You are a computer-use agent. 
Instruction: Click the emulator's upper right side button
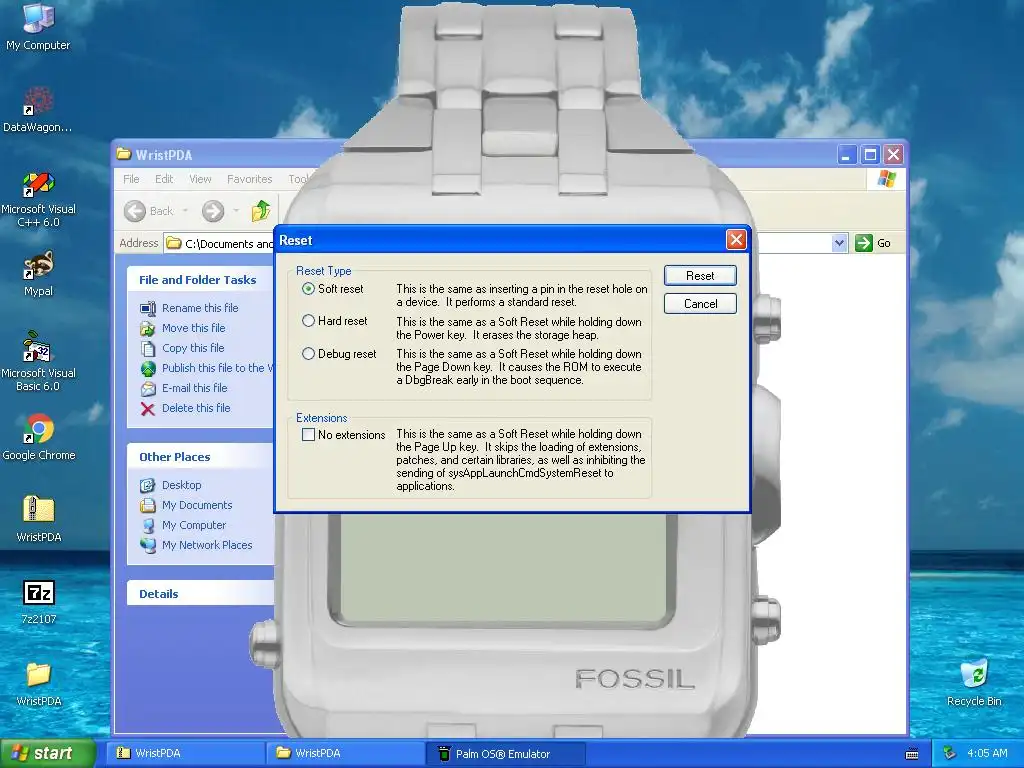click(766, 320)
